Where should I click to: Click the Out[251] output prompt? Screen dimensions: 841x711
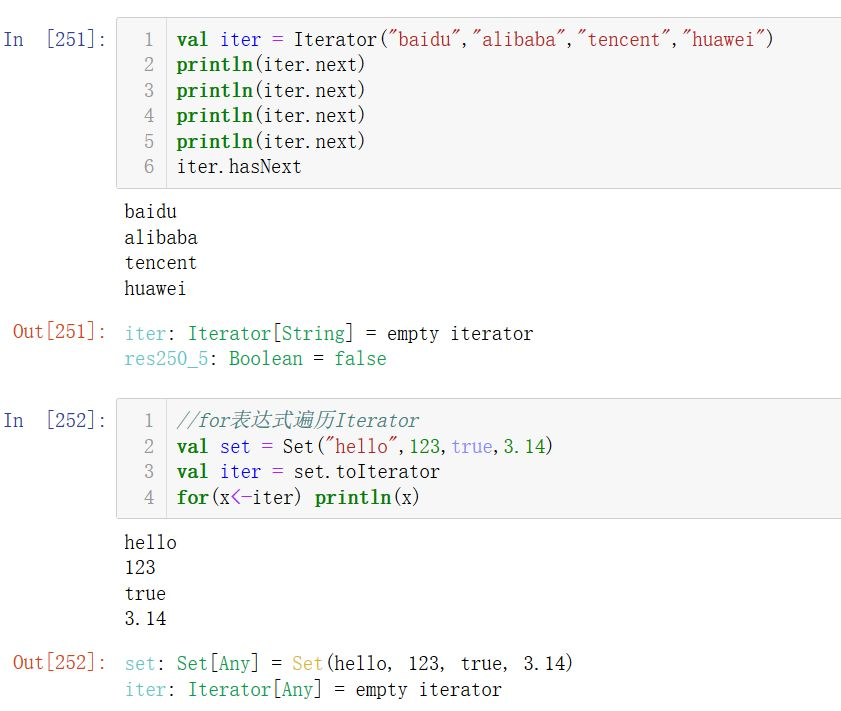(58, 332)
